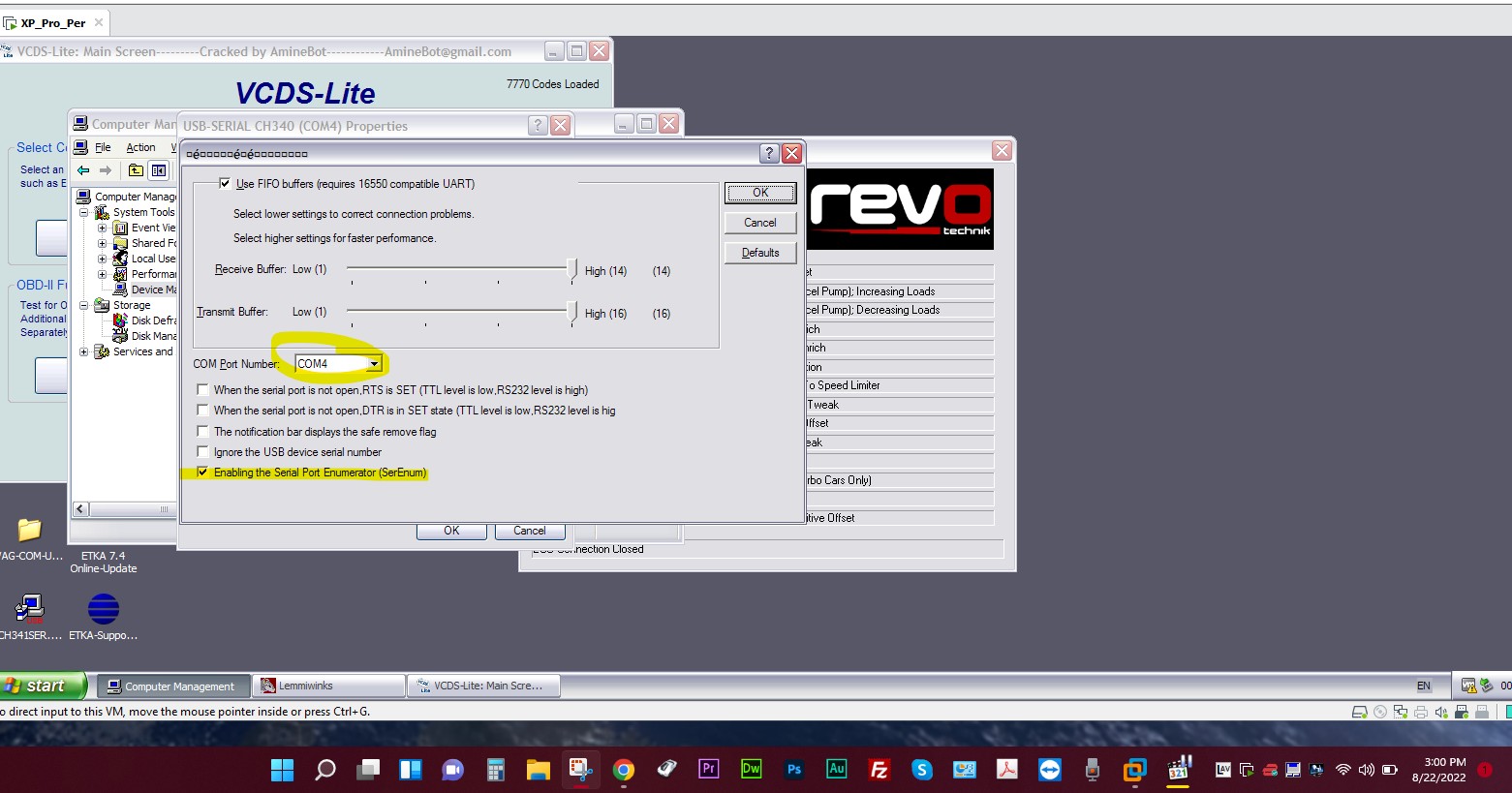Click left arrow of console tree scrollbar

[80, 508]
